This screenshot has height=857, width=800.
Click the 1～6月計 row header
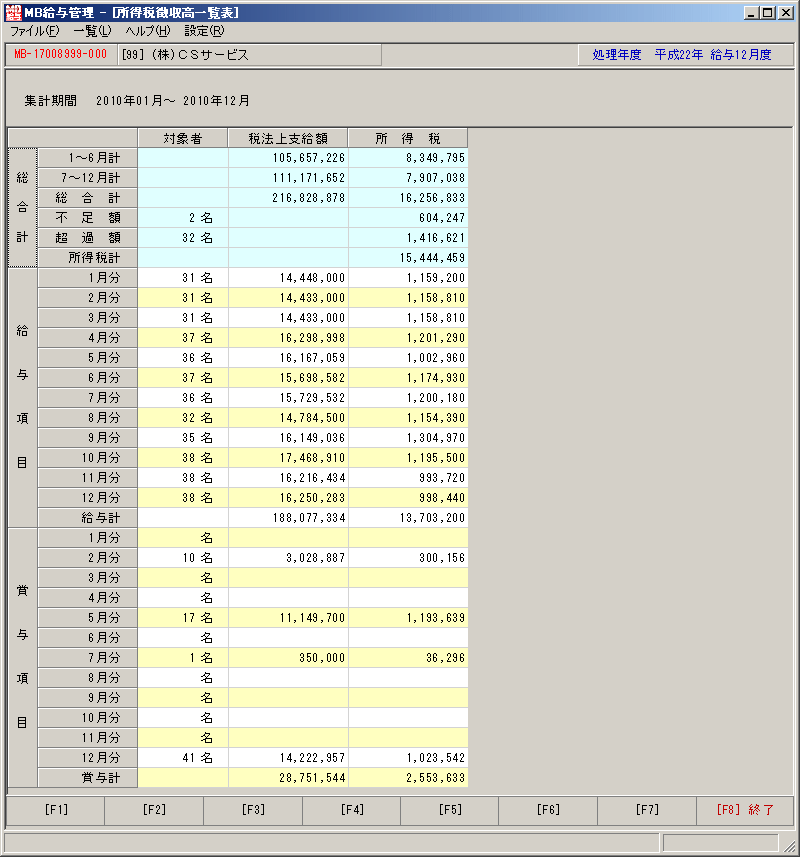pyautogui.click(x=87, y=158)
